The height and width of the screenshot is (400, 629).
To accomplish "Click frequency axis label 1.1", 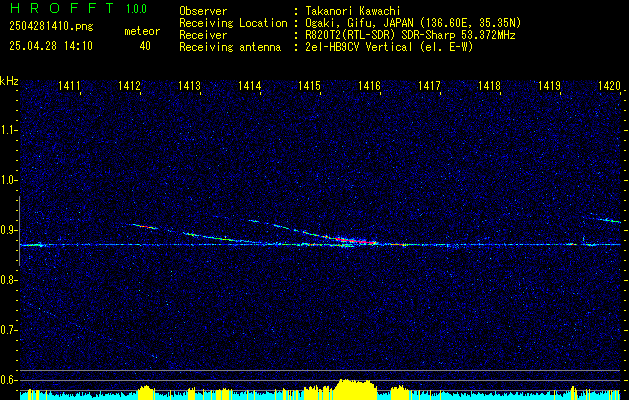I will coord(8,130).
